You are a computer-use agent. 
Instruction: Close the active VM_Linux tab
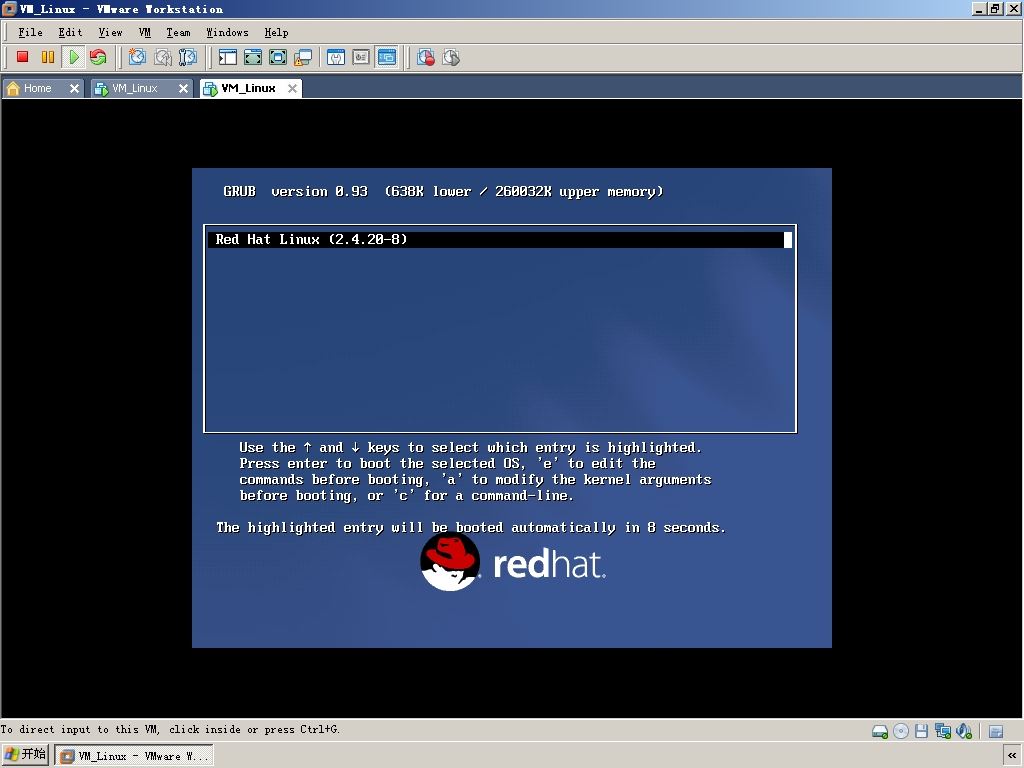click(x=293, y=88)
